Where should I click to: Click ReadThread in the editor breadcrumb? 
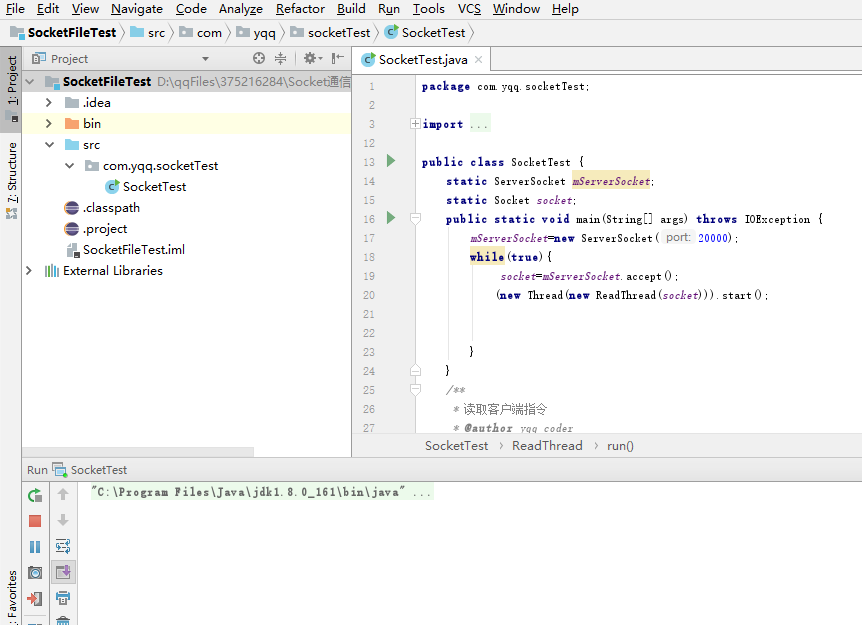[x=547, y=446]
